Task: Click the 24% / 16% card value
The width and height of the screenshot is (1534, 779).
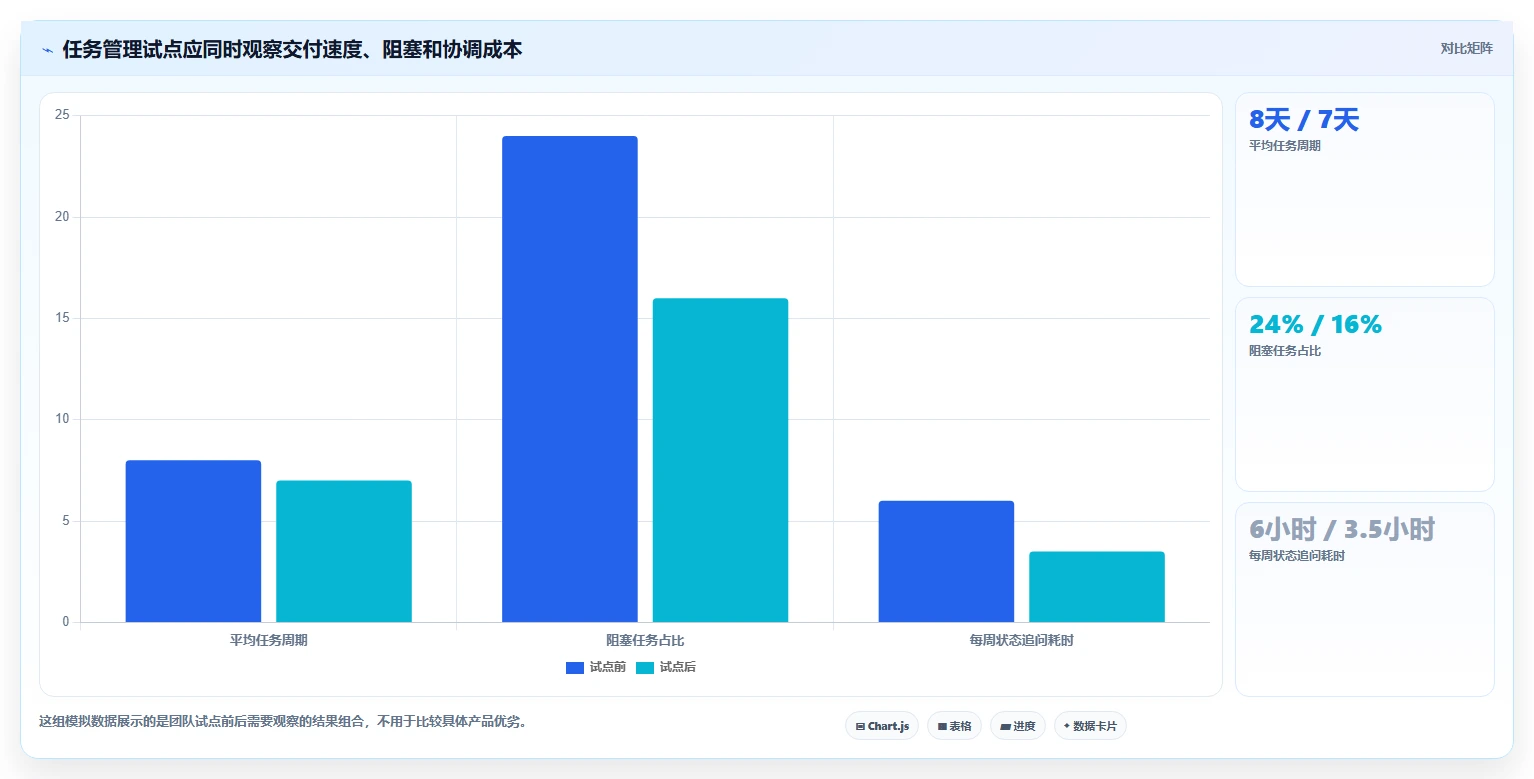Action: click(1315, 324)
